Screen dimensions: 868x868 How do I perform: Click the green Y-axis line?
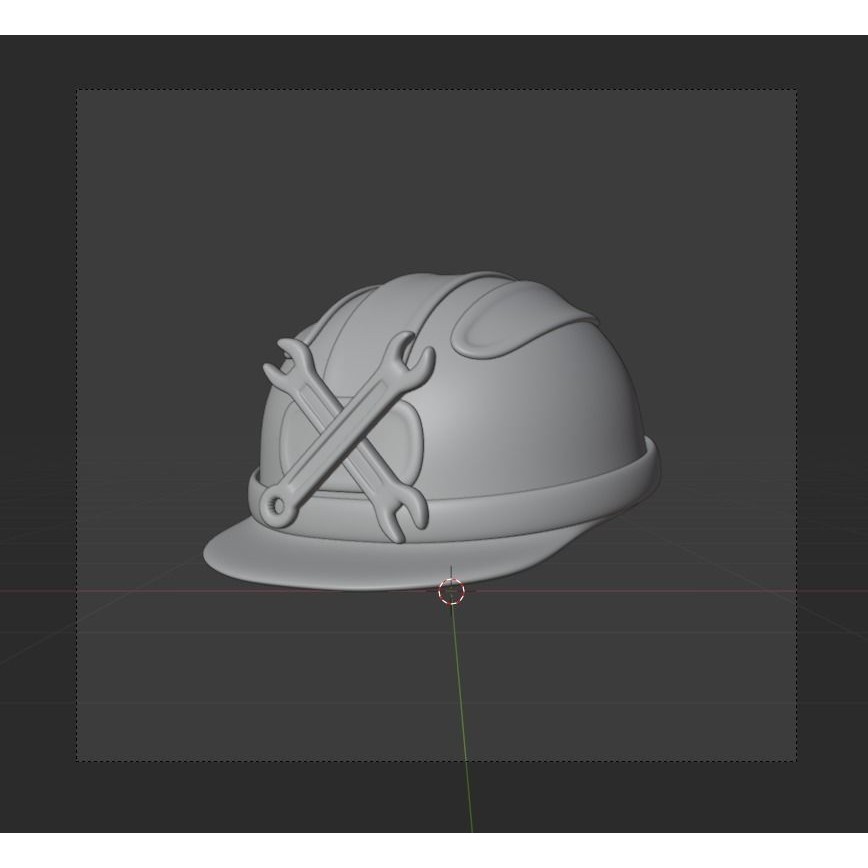462,700
